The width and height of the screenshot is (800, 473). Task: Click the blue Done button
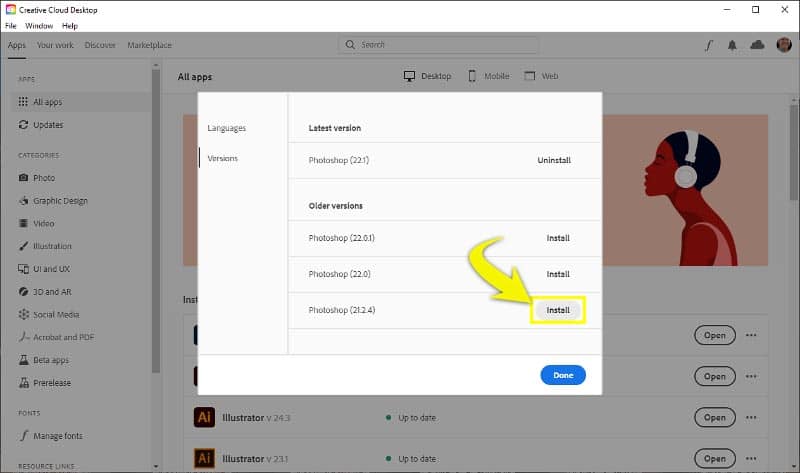coord(563,375)
